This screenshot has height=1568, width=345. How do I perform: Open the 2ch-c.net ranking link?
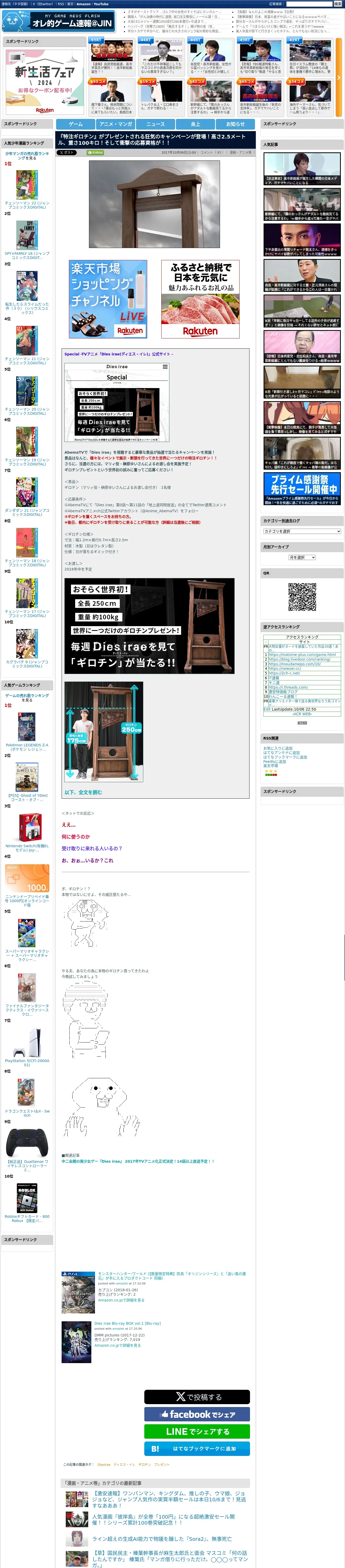pyautogui.click(x=284, y=673)
